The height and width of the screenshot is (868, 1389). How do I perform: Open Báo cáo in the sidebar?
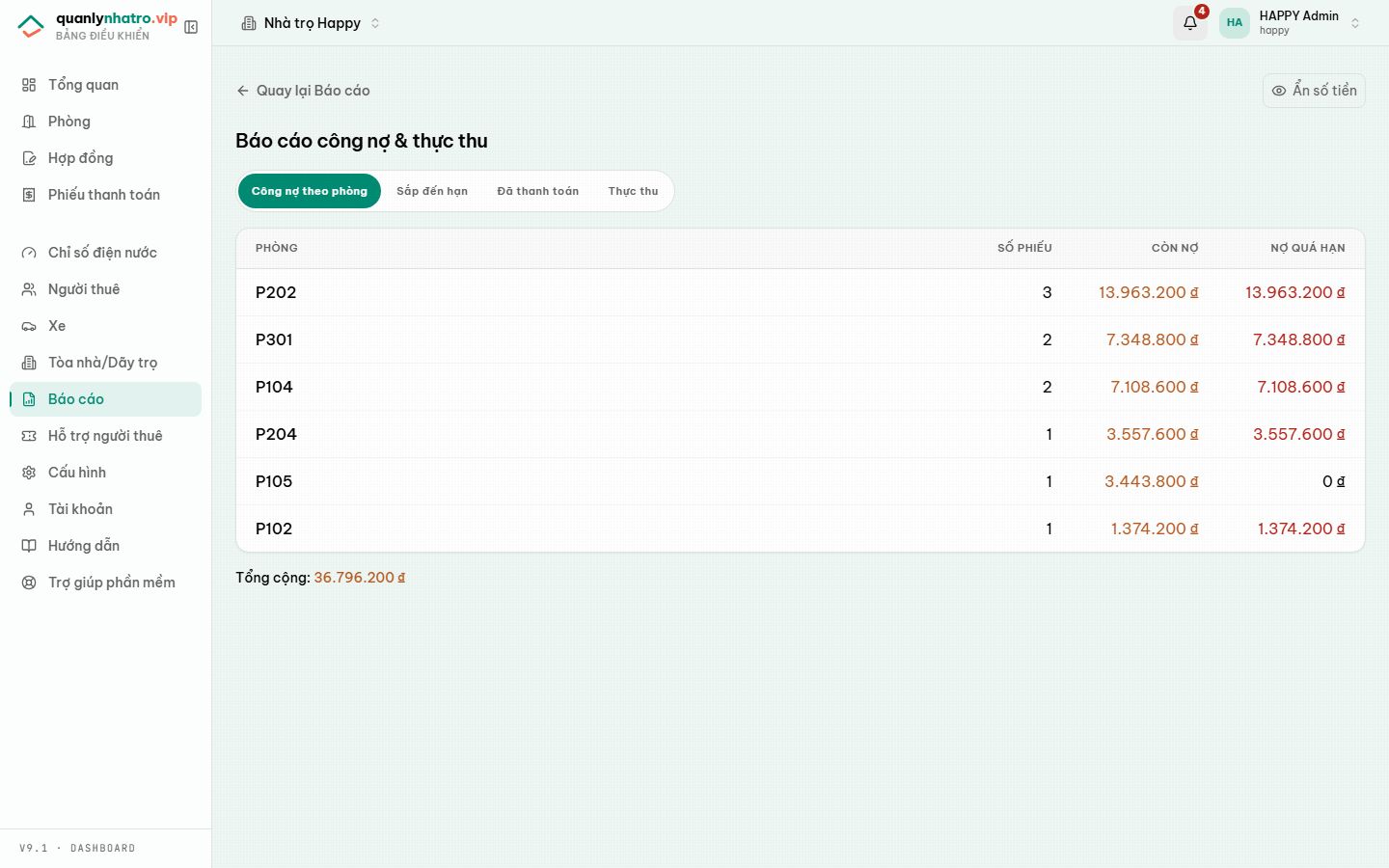click(x=106, y=399)
